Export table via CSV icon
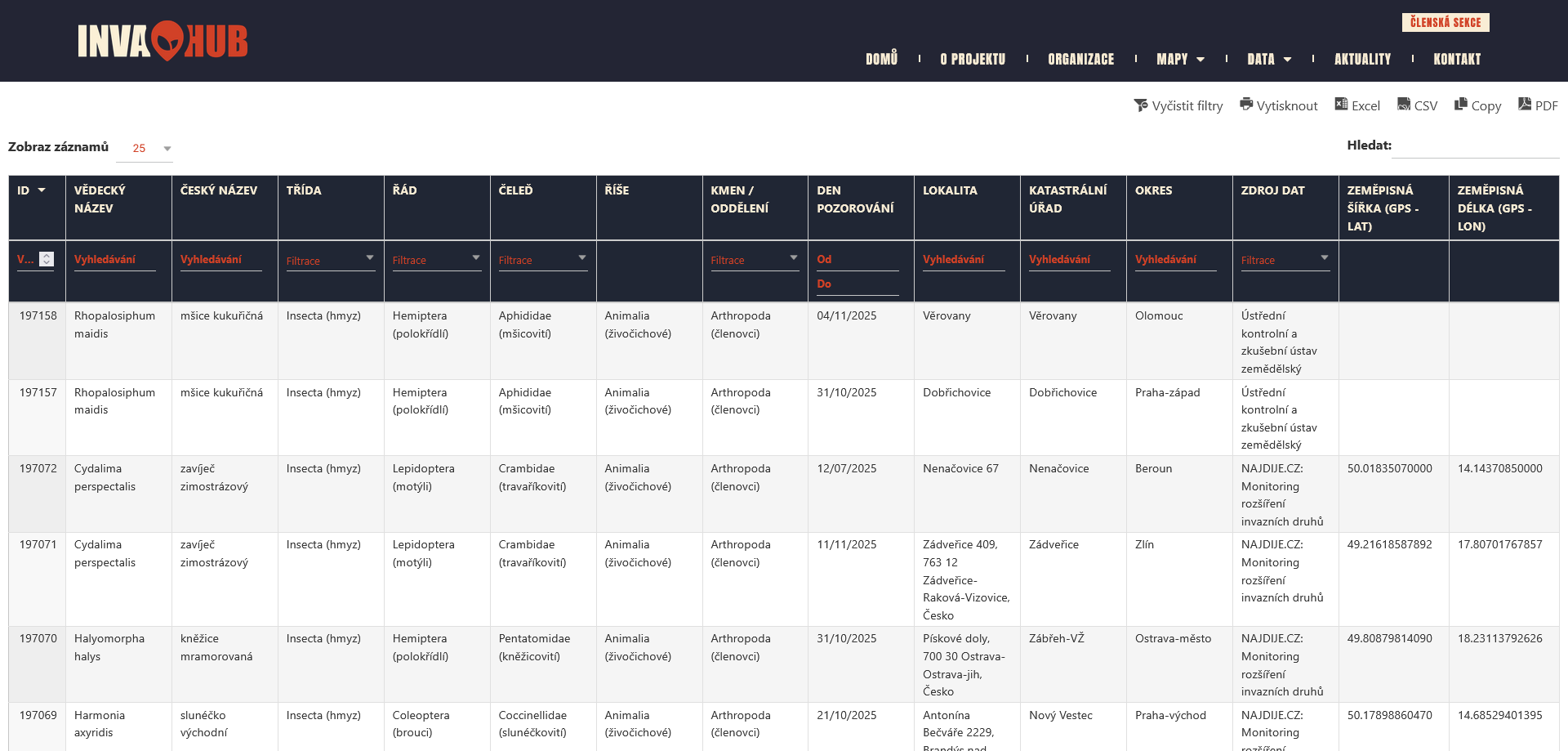The height and width of the screenshot is (751, 1568). (x=1404, y=104)
